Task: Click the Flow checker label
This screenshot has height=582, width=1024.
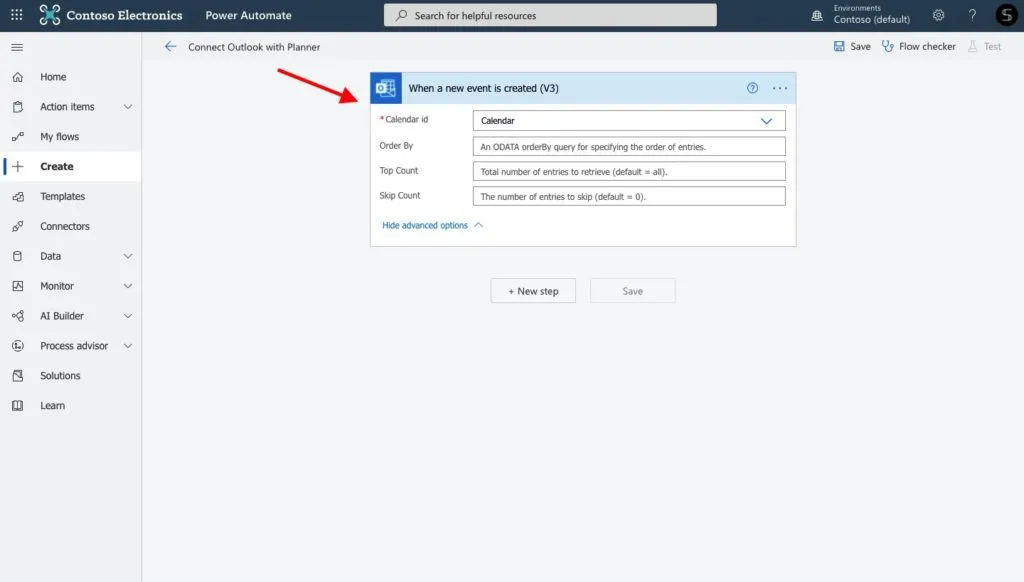Action: point(927,46)
